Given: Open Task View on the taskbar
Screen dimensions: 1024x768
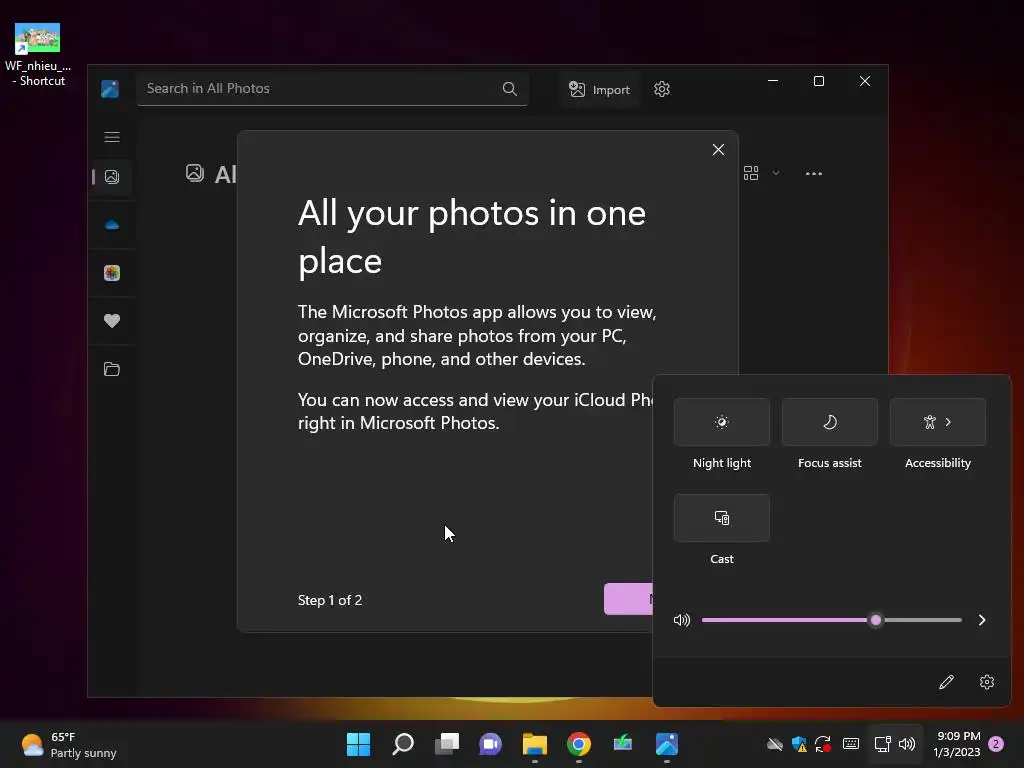Looking at the screenshot, I should coord(447,744).
